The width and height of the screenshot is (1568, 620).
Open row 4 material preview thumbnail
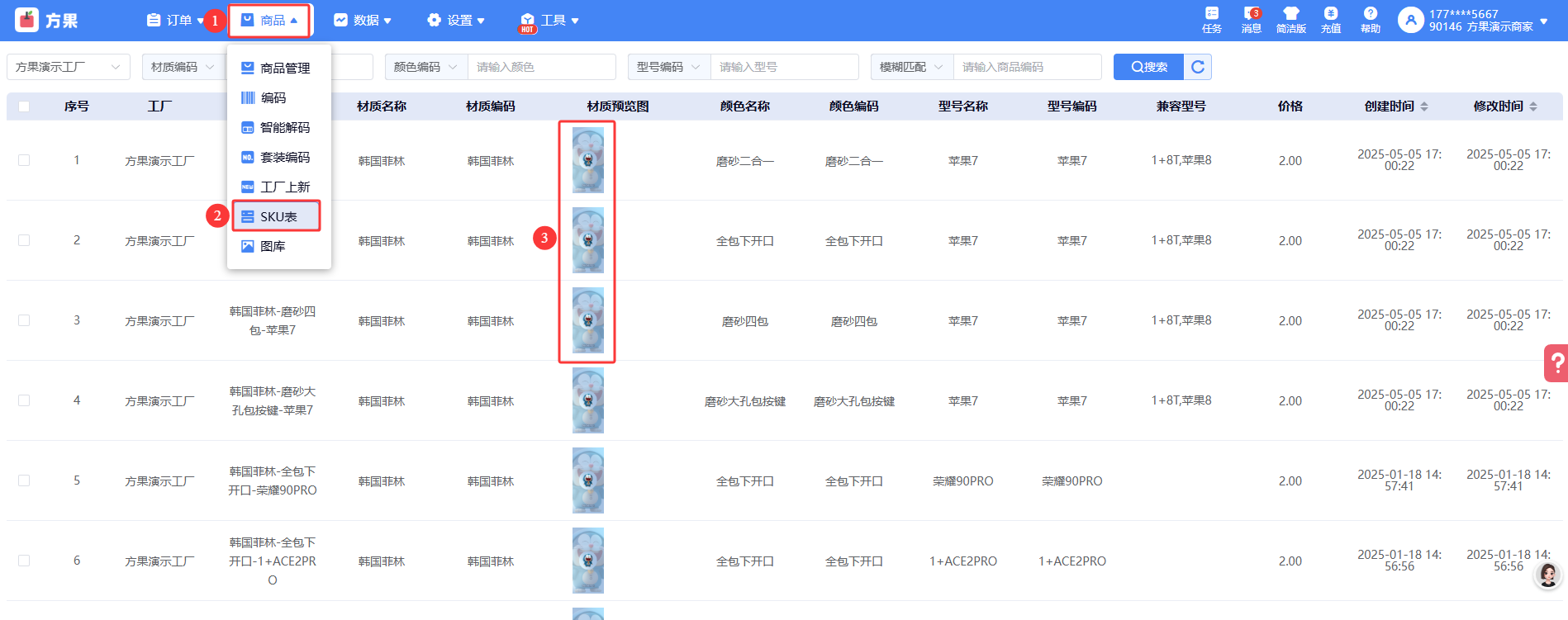coord(588,400)
